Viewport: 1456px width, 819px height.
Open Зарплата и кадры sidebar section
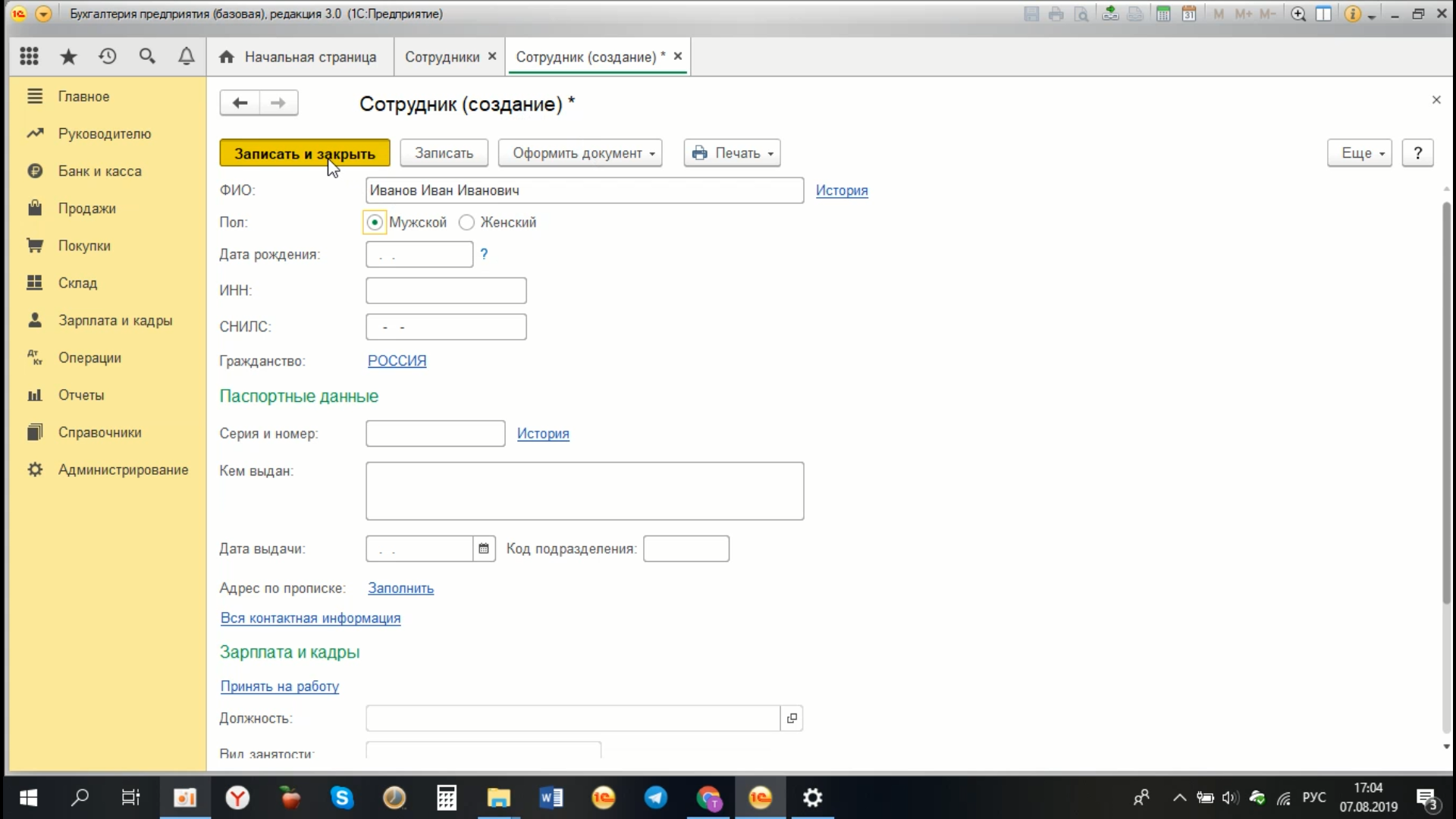coord(115,320)
